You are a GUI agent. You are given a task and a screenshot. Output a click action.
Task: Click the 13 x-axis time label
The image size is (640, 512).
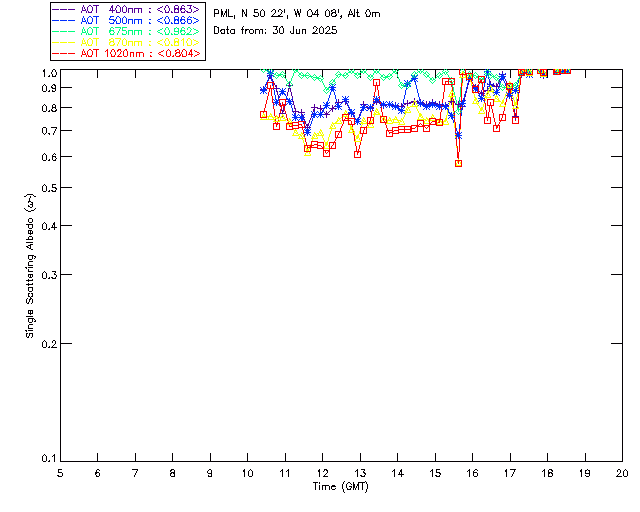point(360,474)
